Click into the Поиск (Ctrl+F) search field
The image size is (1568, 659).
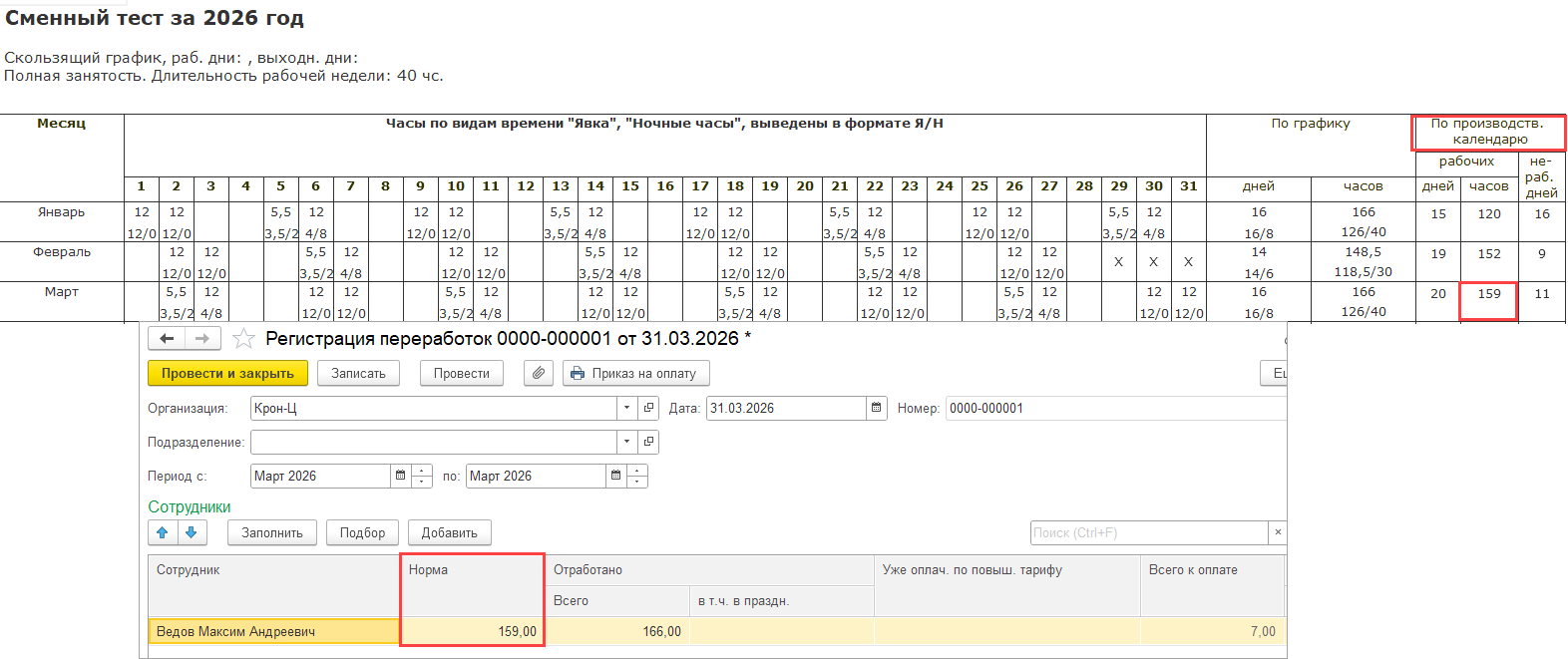pos(1147,532)
